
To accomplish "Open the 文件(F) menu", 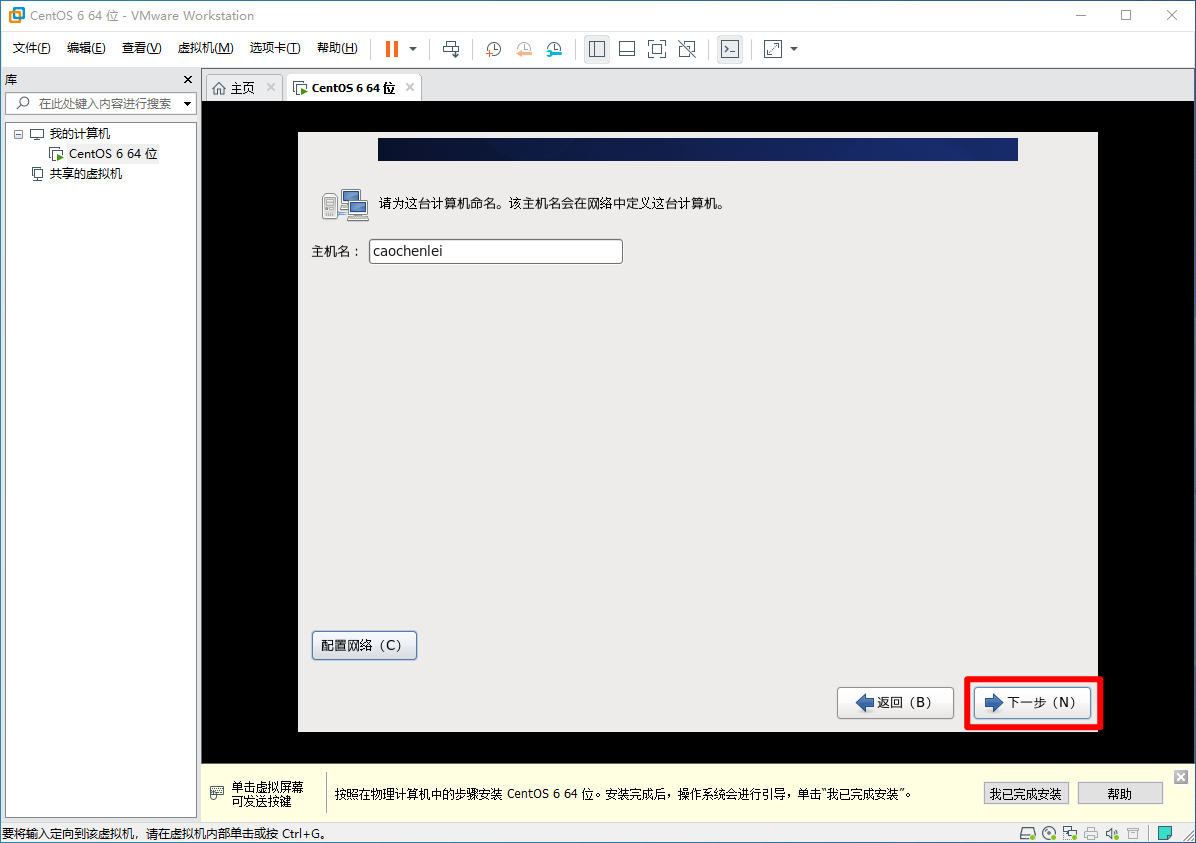I will [x=31, y=48].
